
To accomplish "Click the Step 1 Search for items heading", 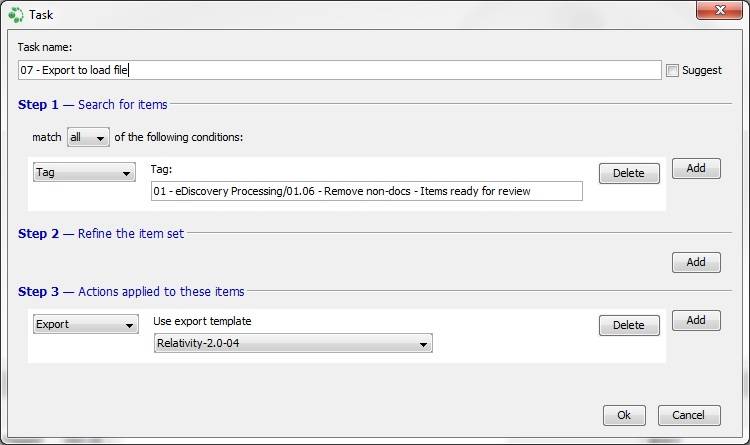I will click(x=93, y=104).
